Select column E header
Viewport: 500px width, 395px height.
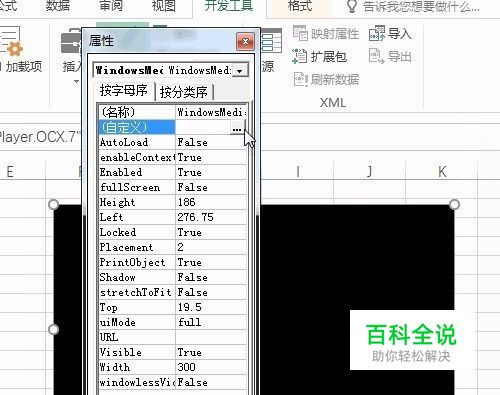click(x=10, y=172)
